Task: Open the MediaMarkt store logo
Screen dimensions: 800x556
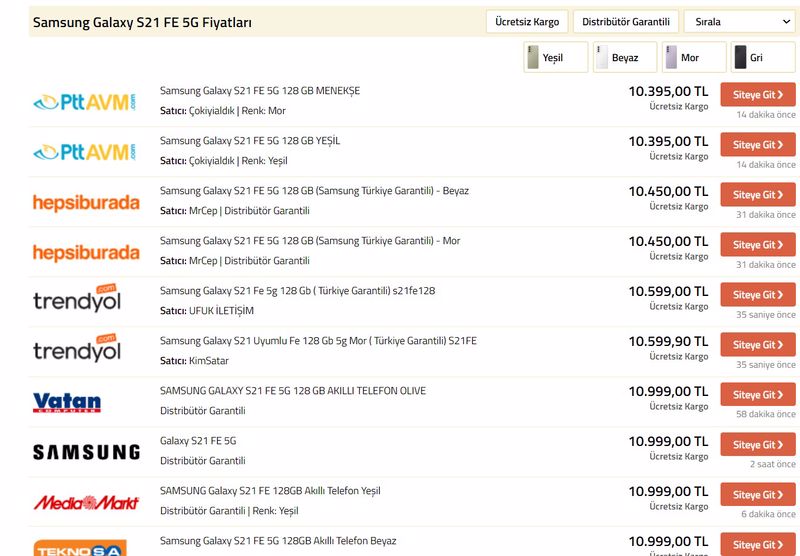Action: [x=86, y=502]
